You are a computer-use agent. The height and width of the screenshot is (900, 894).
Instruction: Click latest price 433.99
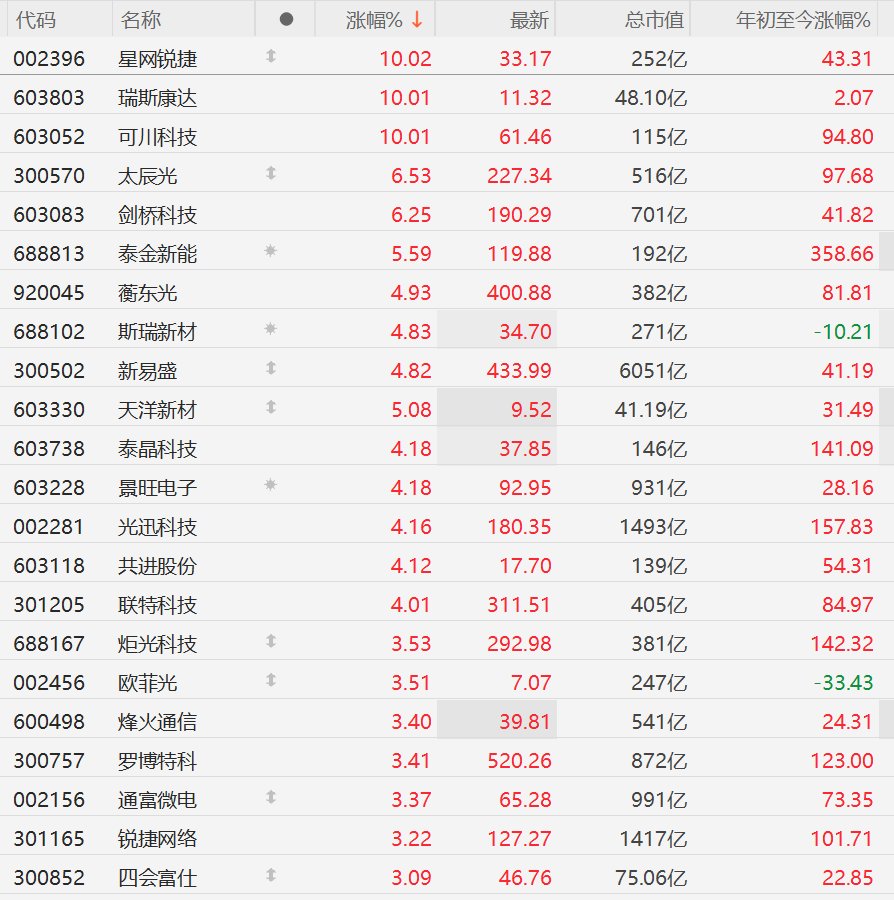pos(519,371)
